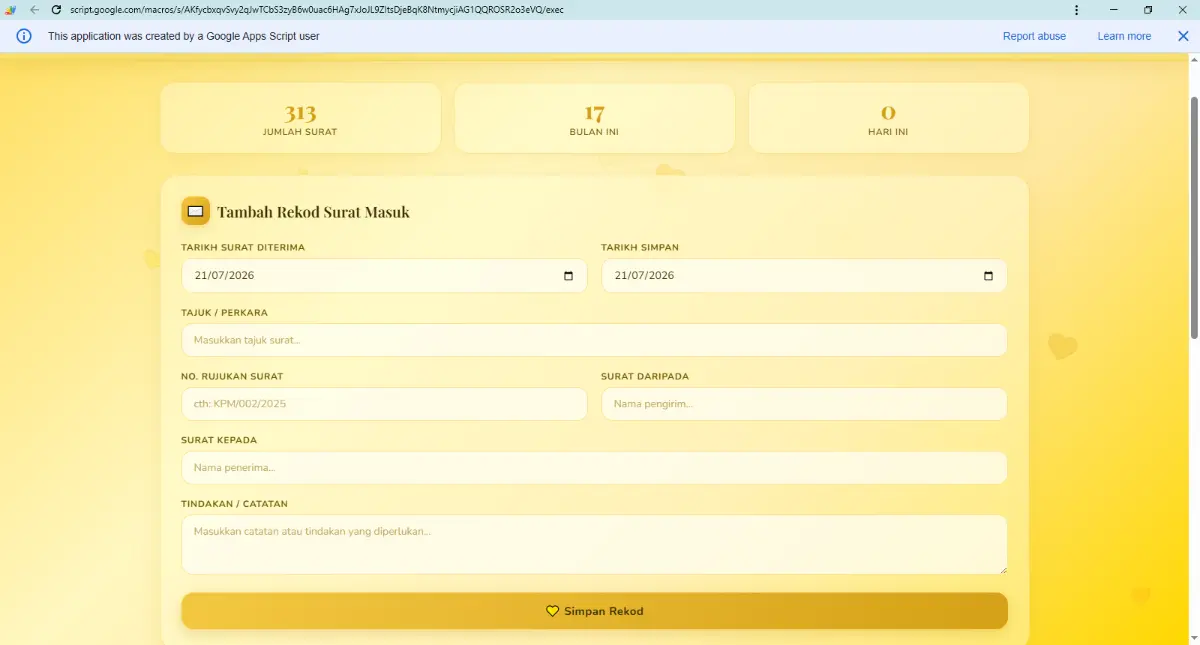Minimize the browser window
This screenshot has width=1200, height=645.
tap(1113, 9)
